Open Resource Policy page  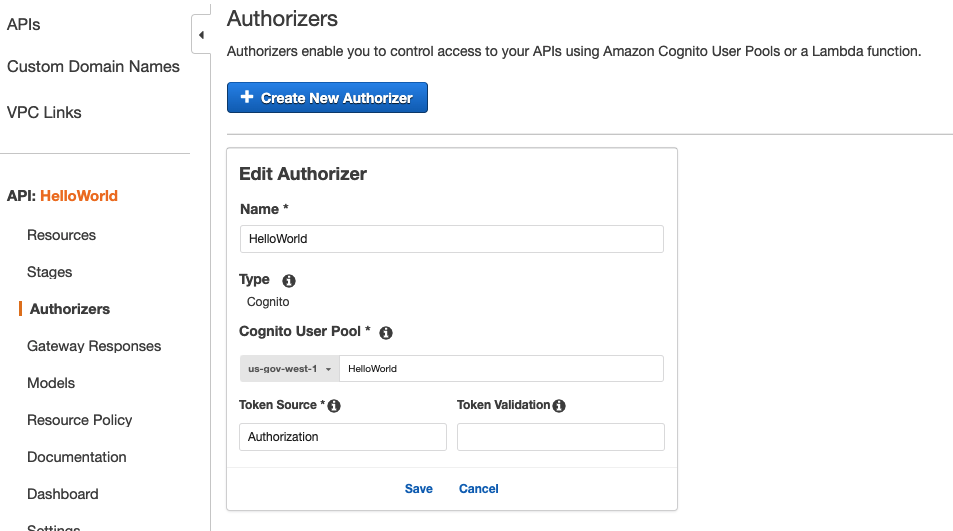coord(80,420)
